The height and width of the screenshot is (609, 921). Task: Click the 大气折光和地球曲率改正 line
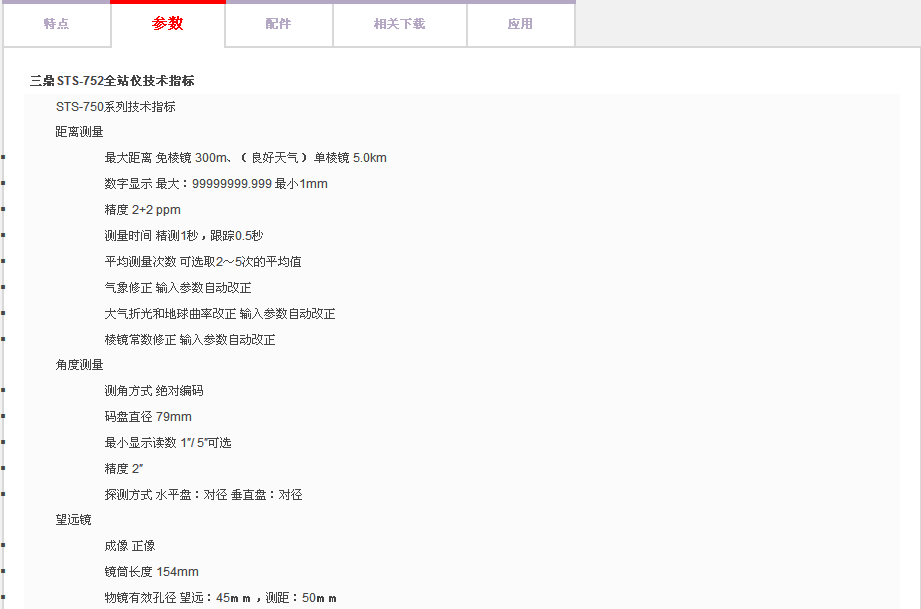pyautogui.click(x=220, y=314)
